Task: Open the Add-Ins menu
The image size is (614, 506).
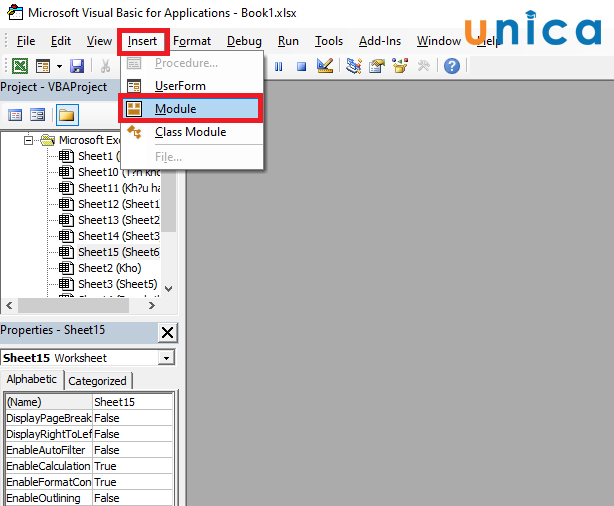Action: pos(380,41)
